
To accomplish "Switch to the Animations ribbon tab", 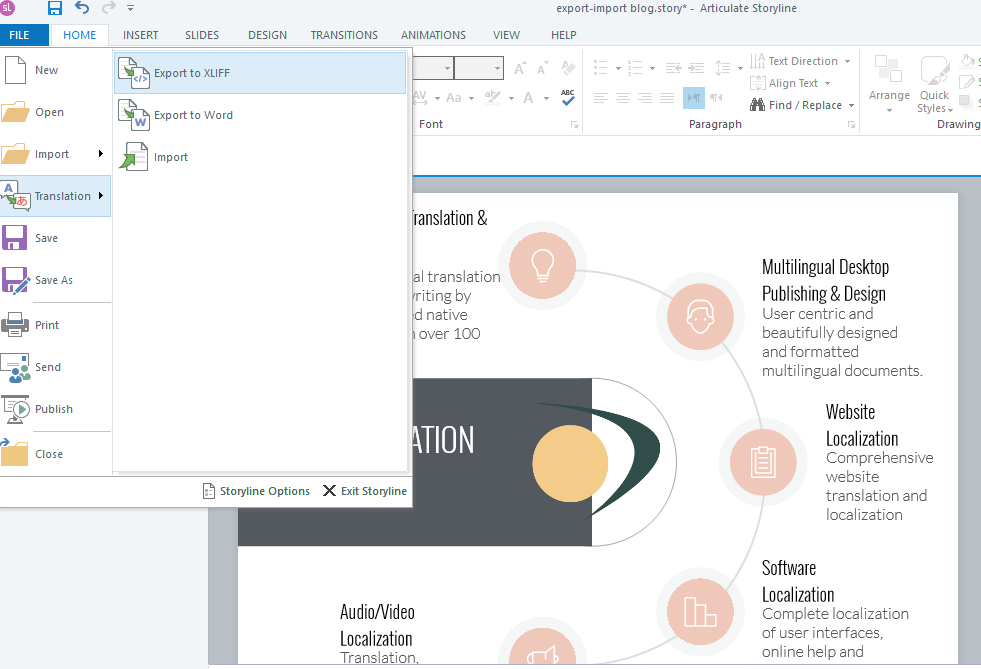I will click(432, 35).
